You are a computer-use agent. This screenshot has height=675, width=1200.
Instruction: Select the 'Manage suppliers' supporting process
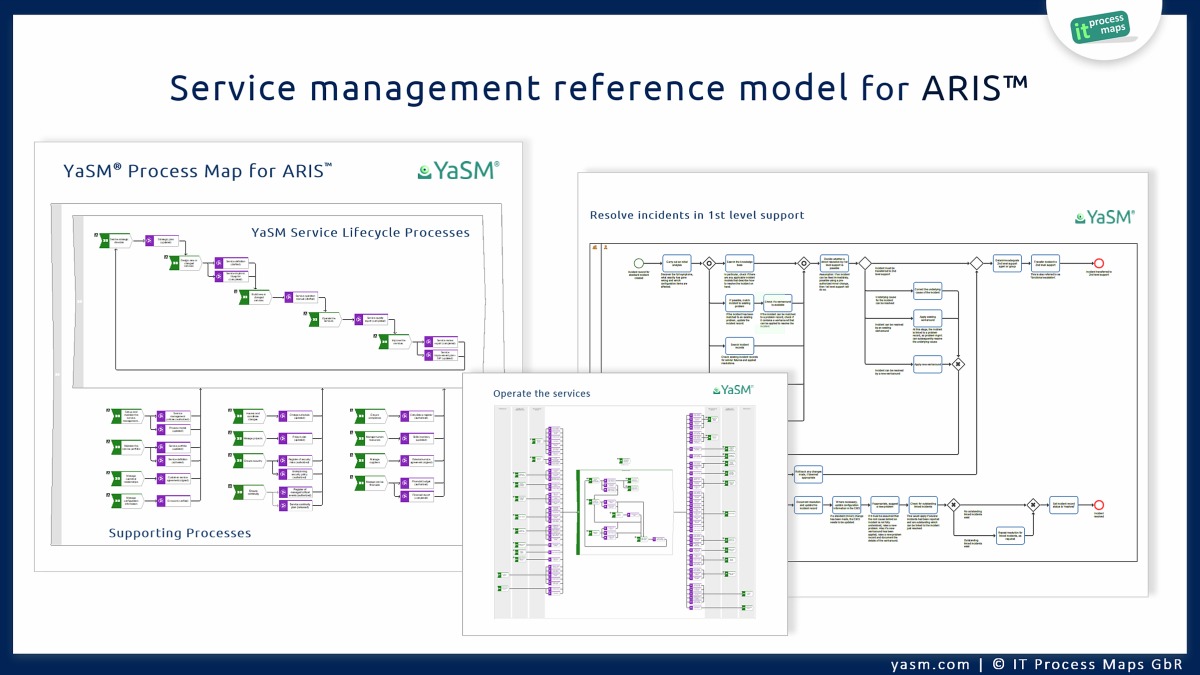(x=371, y=460)
